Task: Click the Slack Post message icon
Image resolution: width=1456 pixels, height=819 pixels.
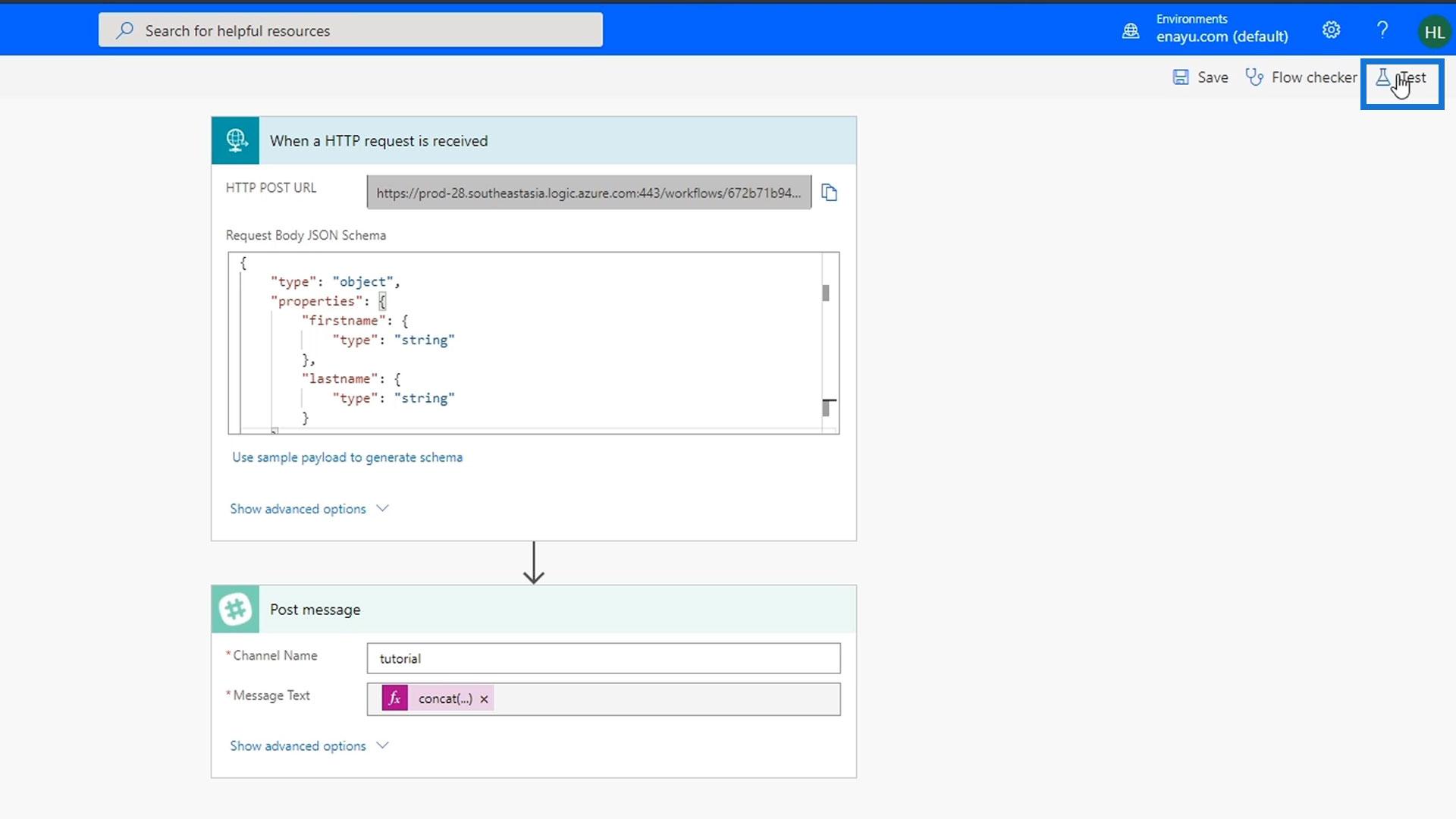Action: point(236,609)
